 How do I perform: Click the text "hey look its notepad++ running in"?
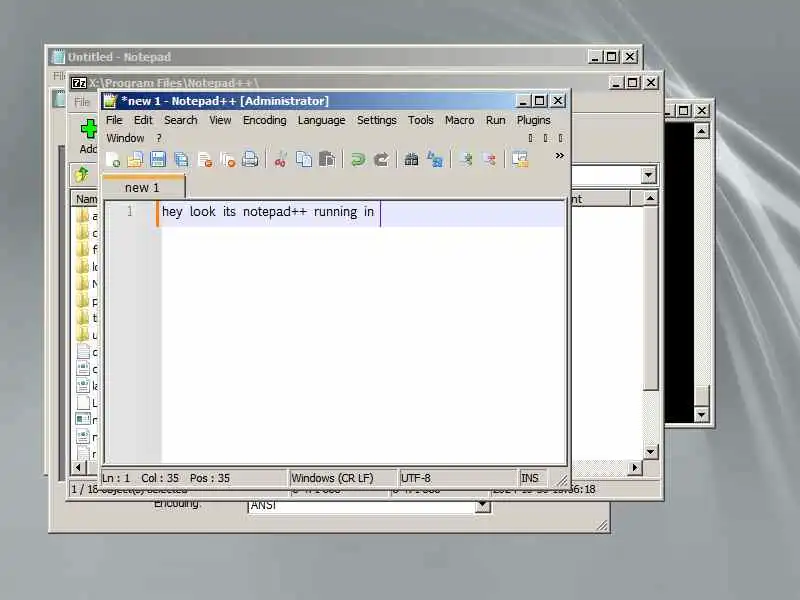coord(268,212)
